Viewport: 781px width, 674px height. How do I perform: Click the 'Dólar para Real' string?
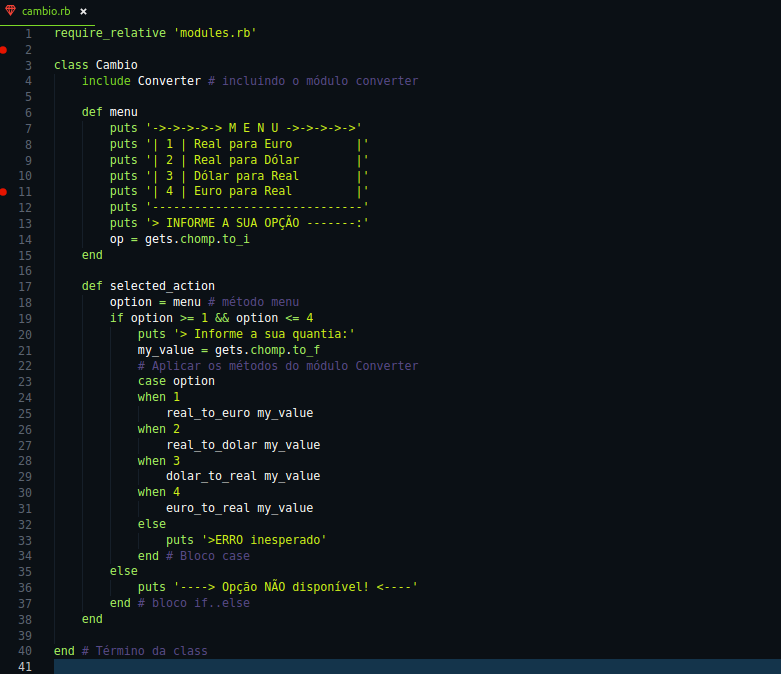coord(247,176)
